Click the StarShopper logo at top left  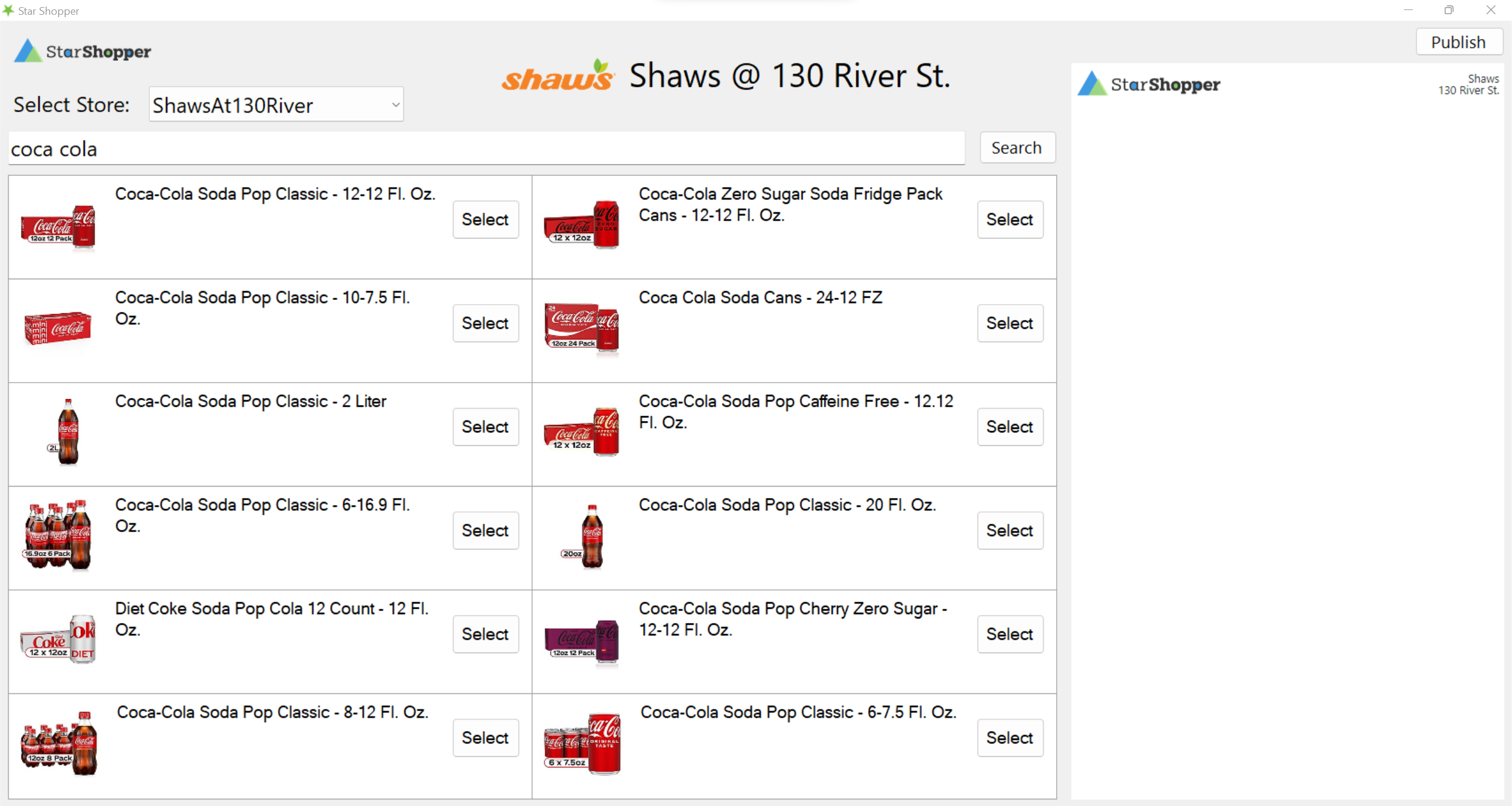coord(82,51)
